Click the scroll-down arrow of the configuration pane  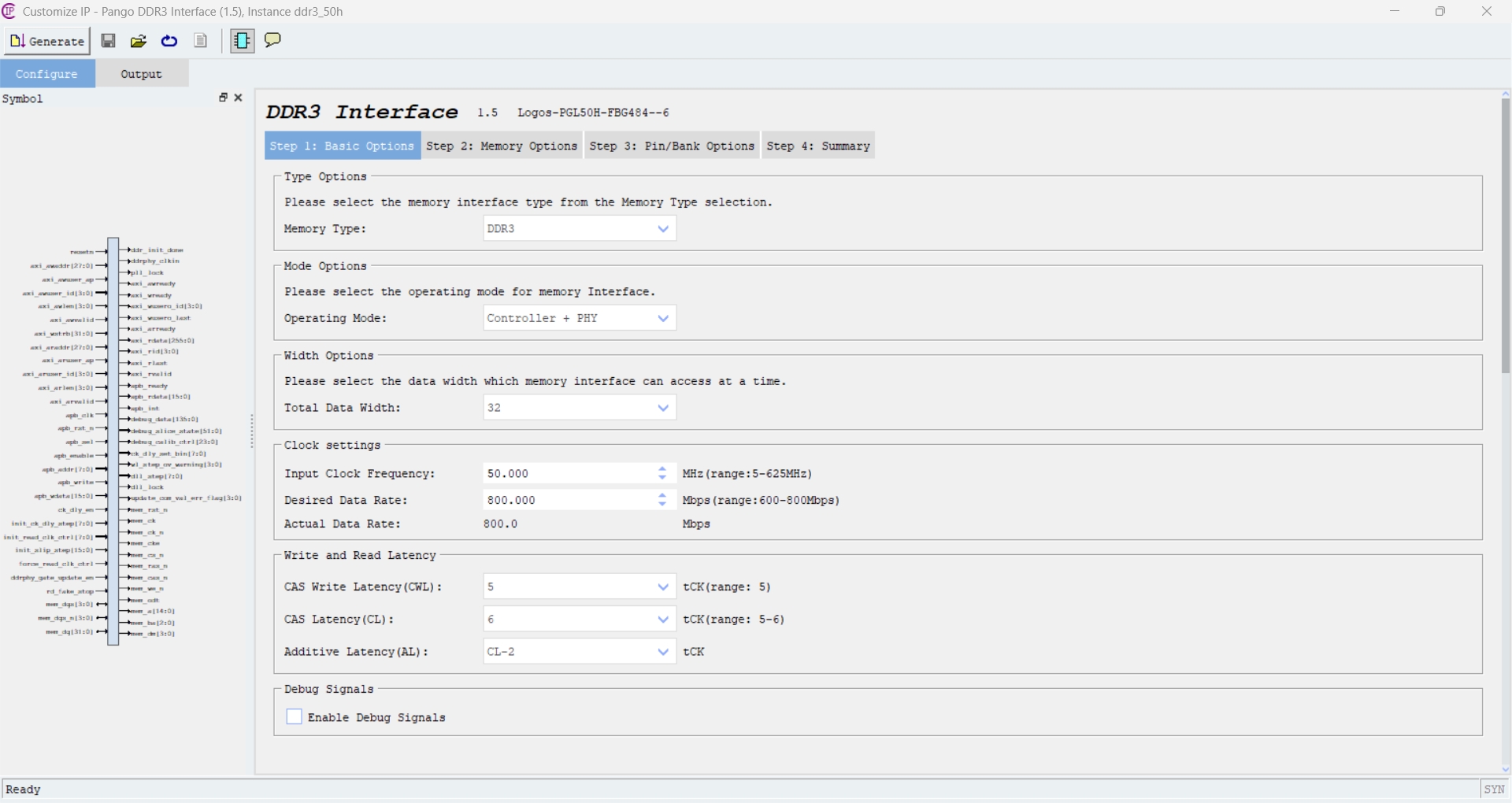pos(1506,770)
